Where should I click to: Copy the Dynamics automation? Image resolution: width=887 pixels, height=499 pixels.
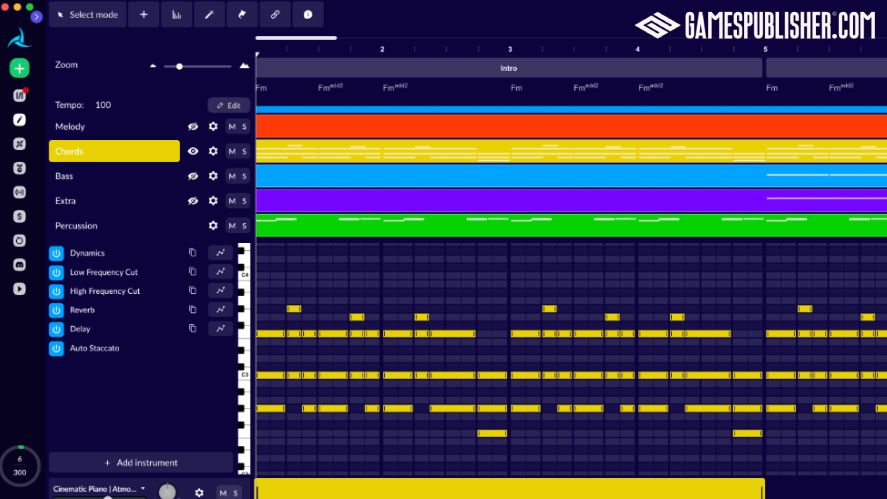pos(192,252)
